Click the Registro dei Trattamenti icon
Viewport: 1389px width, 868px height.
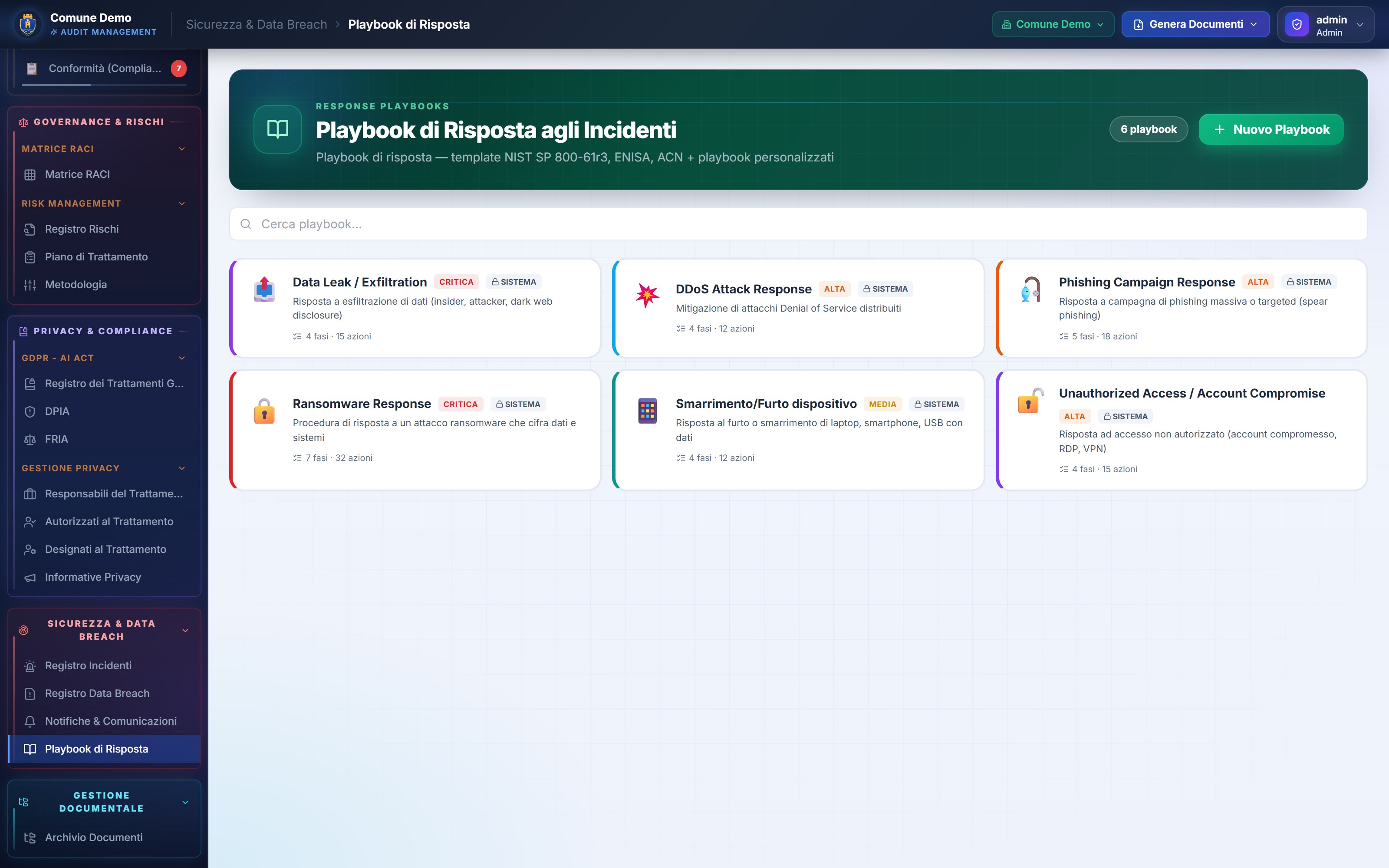pyautogui.click(x=30, y=384)
